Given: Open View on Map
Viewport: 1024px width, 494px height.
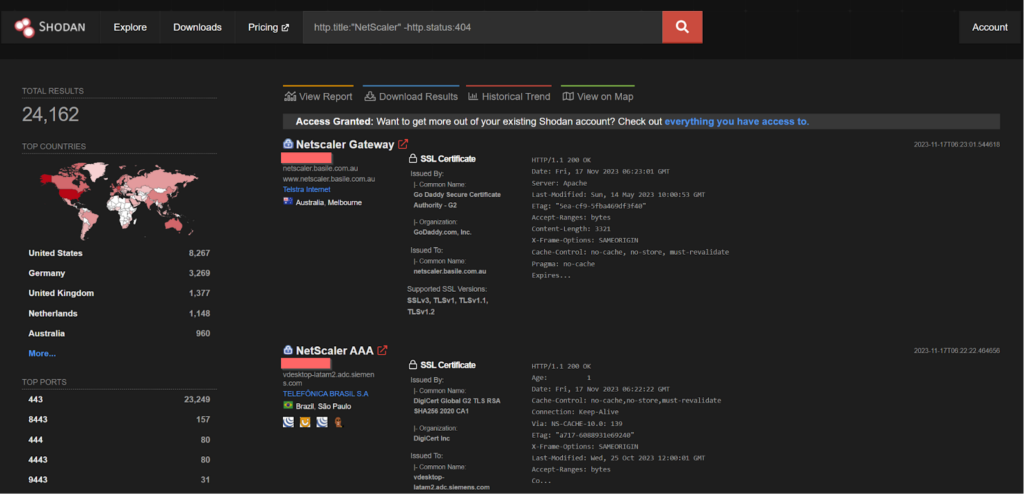Looking at the screenshot, I should pos(598,97).
